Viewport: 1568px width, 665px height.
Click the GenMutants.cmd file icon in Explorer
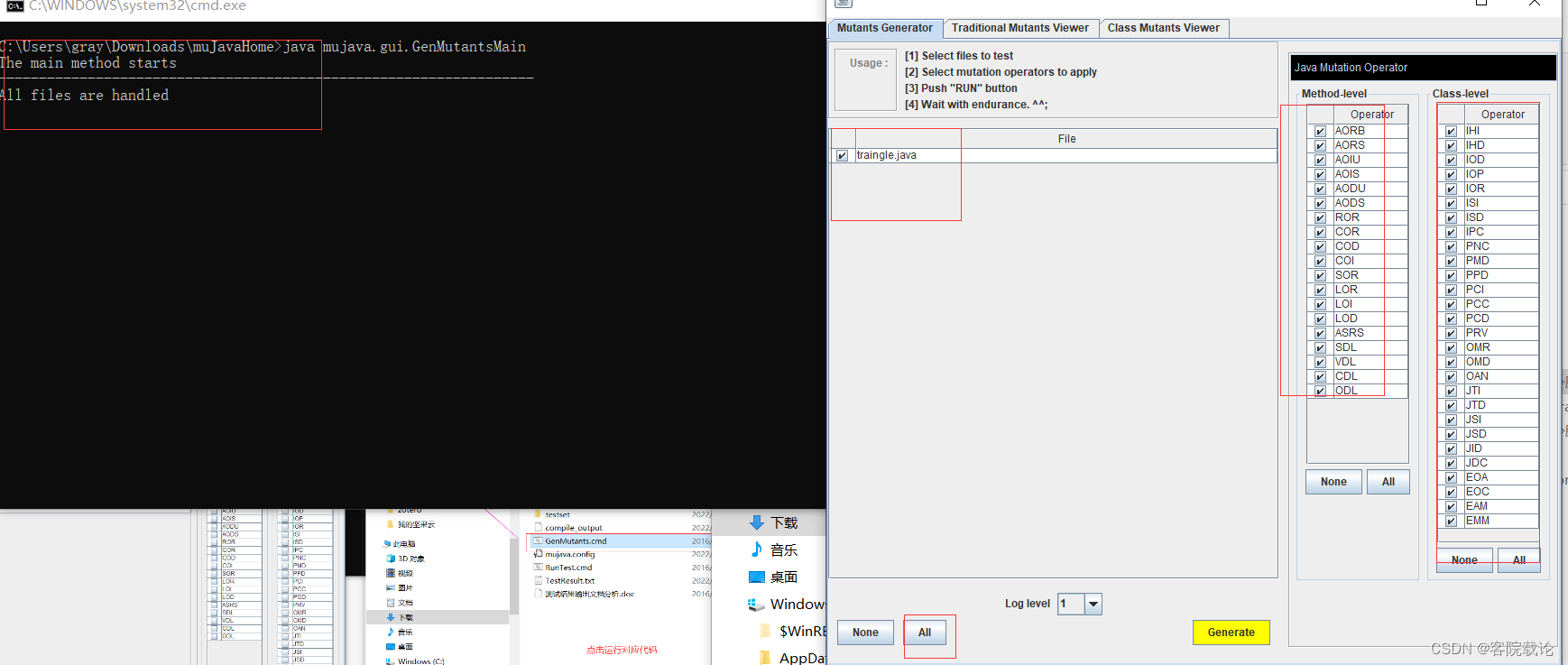tap(539, 541)
